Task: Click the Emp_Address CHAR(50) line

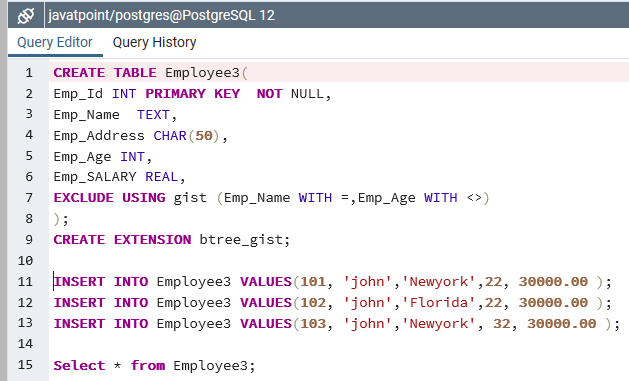Action: click(141, 136)
